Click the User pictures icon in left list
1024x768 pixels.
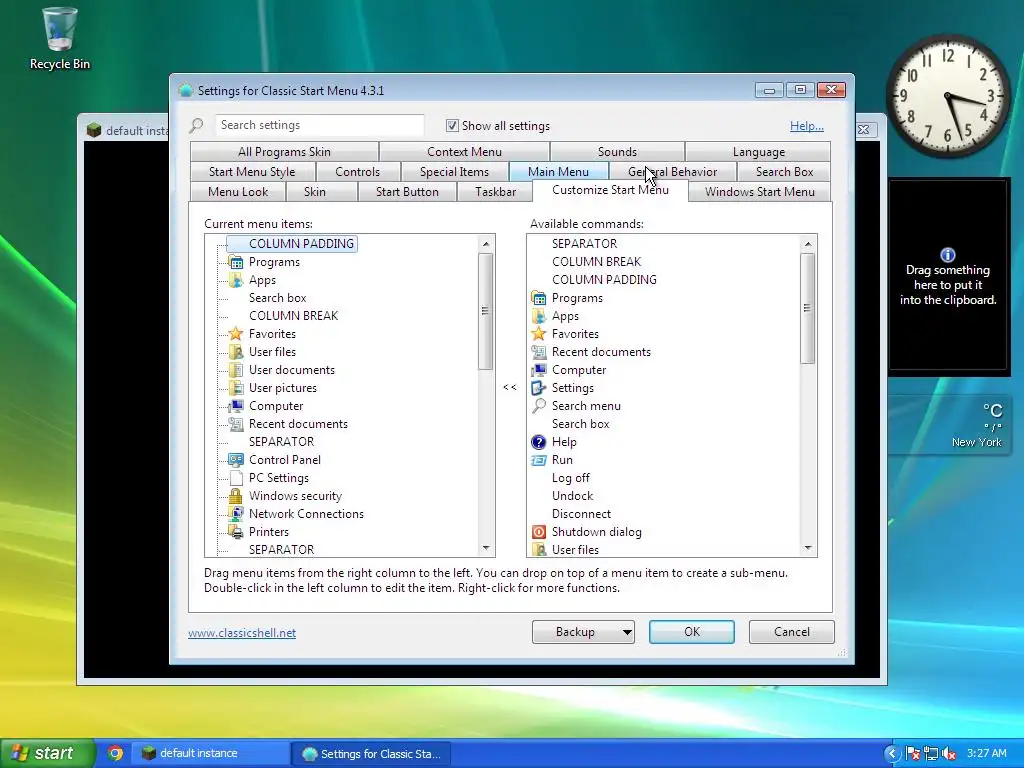click(x=236, y=388)
